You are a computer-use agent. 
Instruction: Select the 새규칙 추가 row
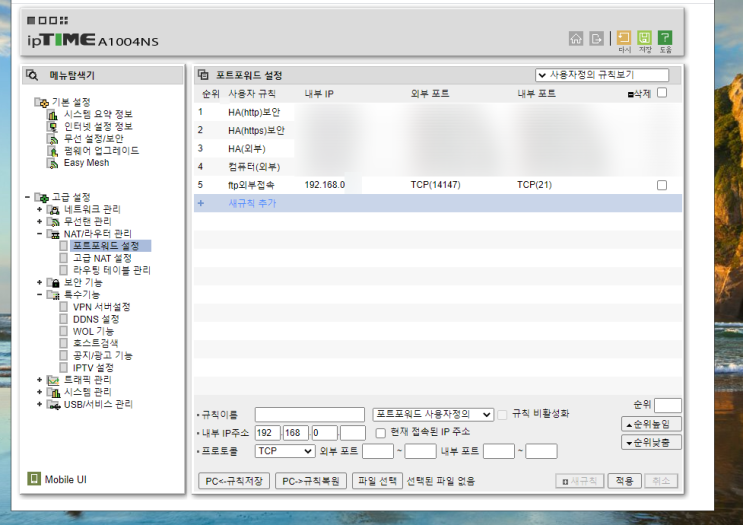pyautogui.click(x=438, y=203)
